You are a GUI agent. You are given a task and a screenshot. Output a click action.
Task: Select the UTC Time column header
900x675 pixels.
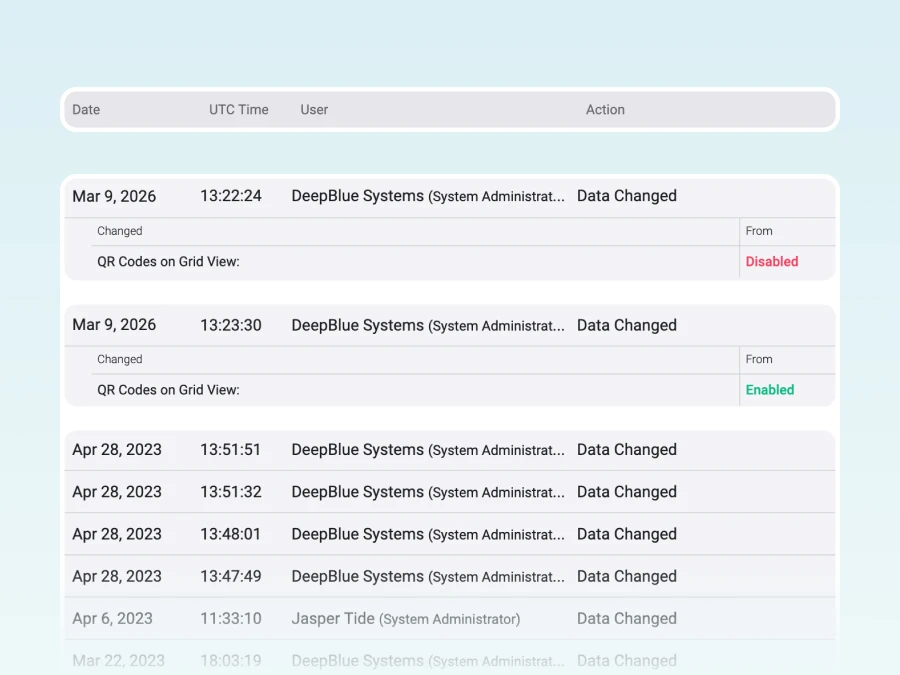(x=238, y=110)
